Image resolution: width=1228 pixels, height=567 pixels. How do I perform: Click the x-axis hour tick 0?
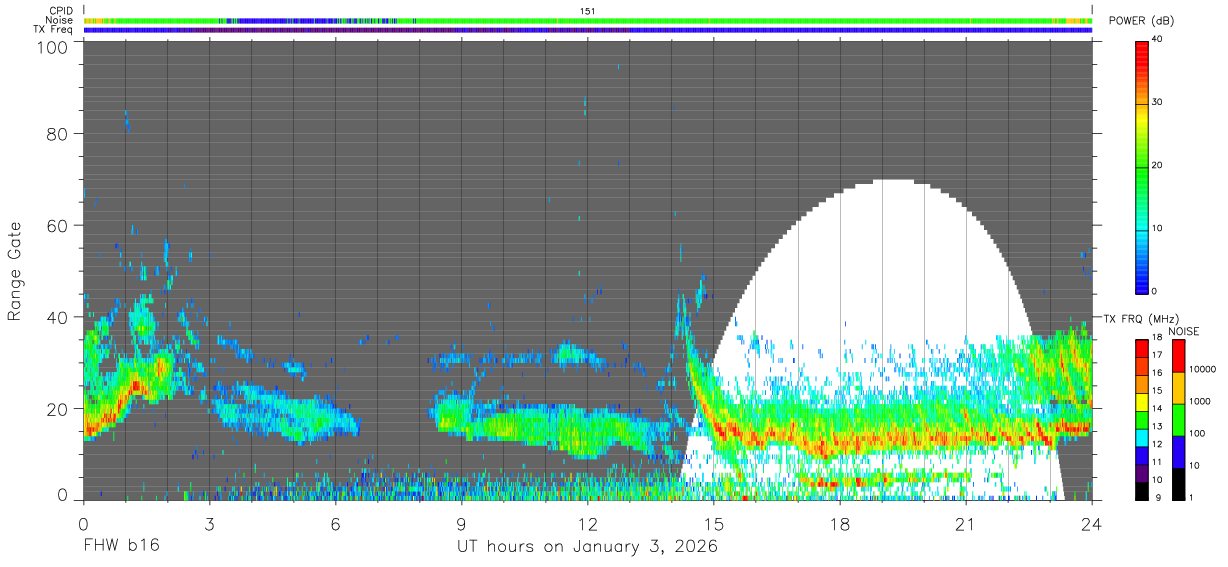pos(83,523)
